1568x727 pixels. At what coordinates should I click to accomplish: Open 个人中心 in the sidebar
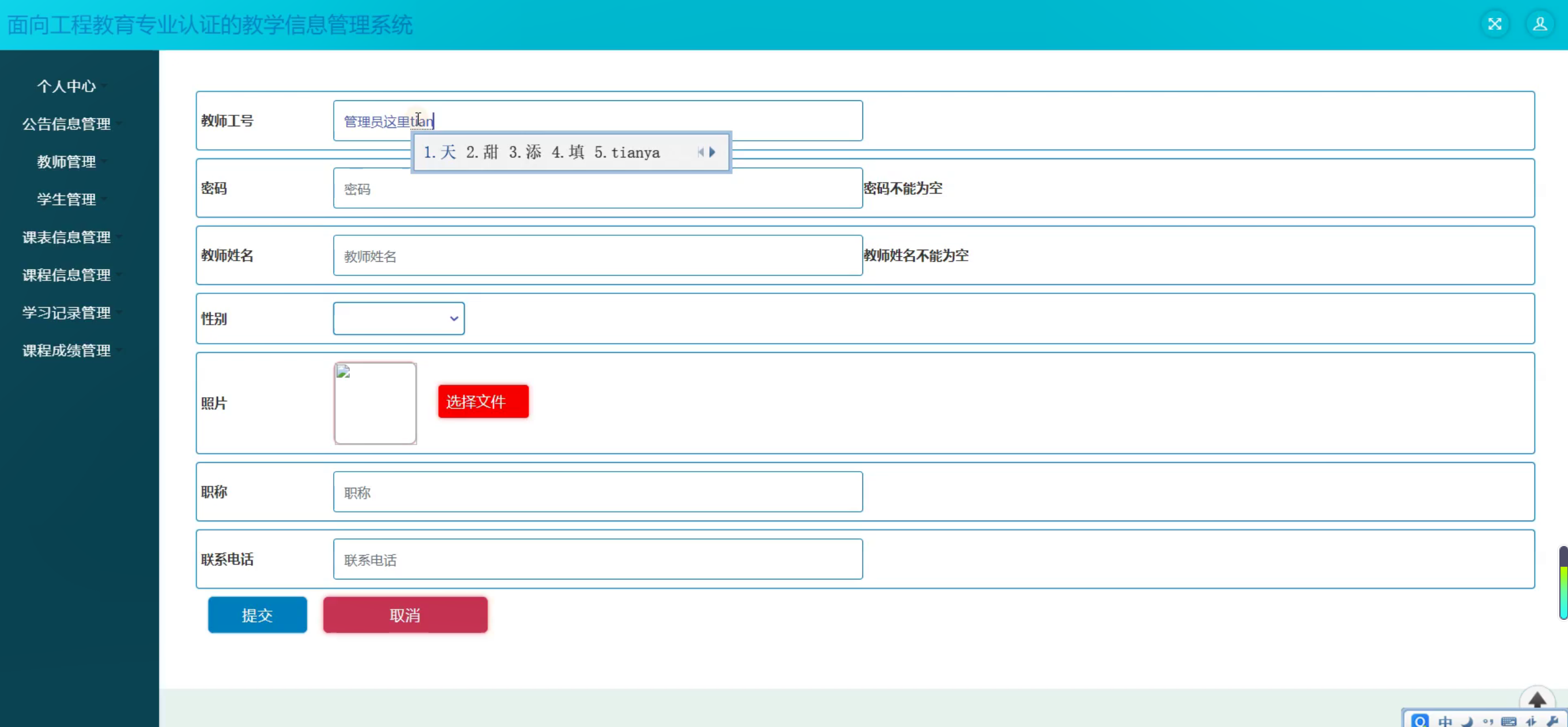point(66,86)
